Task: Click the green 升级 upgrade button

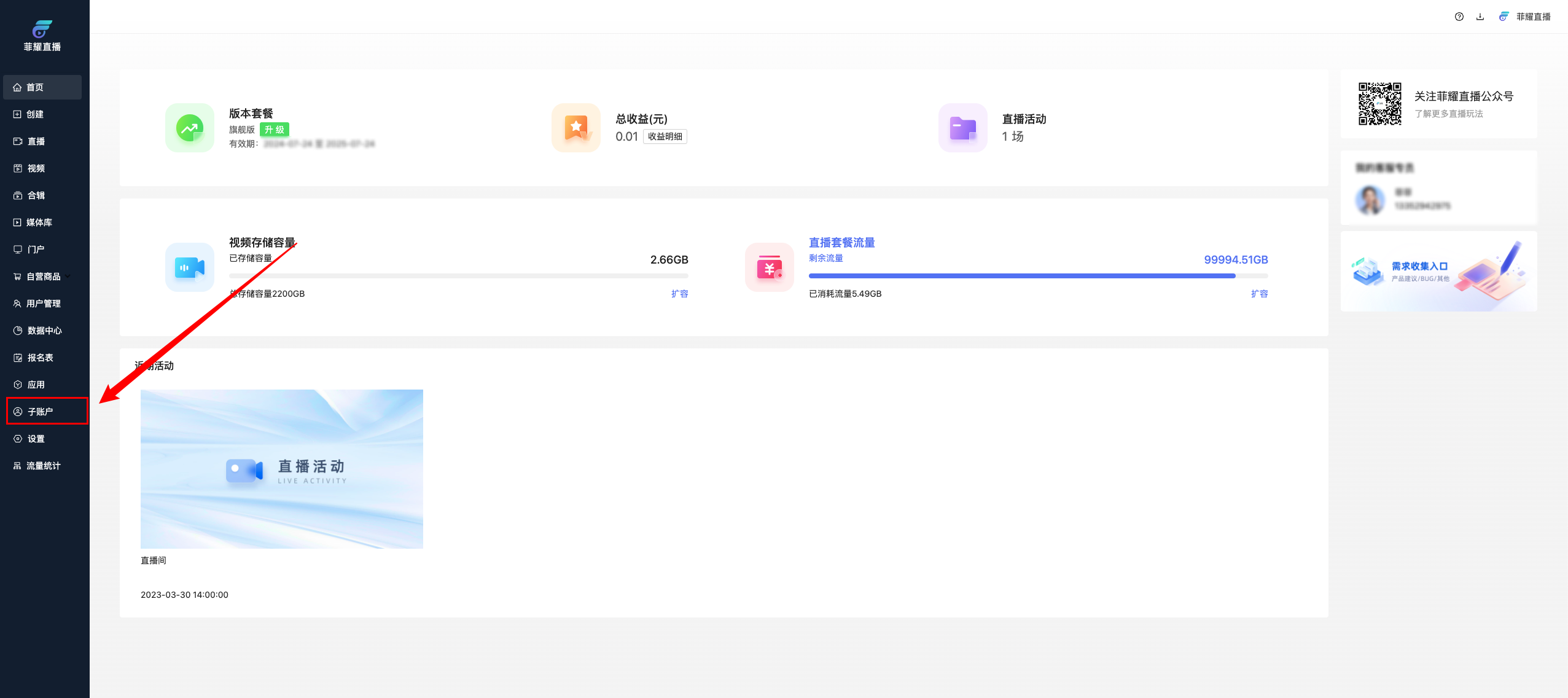Action: [x=274, y=130]
